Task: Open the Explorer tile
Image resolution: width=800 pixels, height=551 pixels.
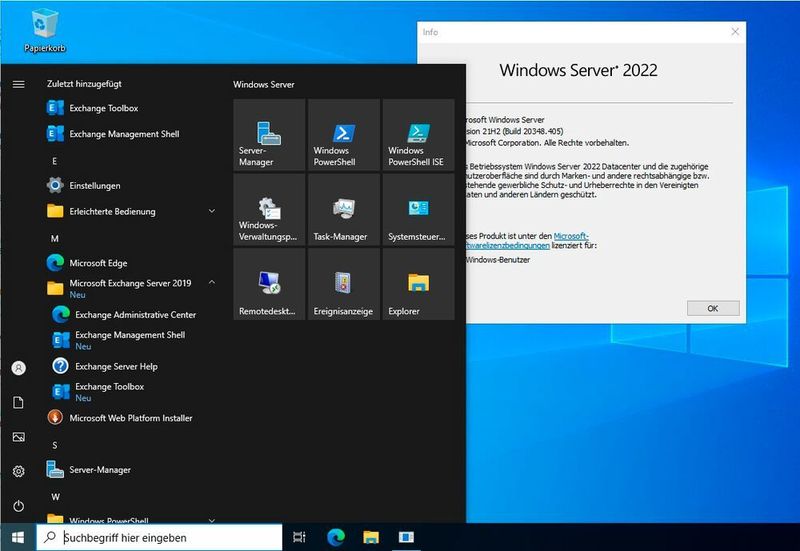Action: tap(418, 284)
